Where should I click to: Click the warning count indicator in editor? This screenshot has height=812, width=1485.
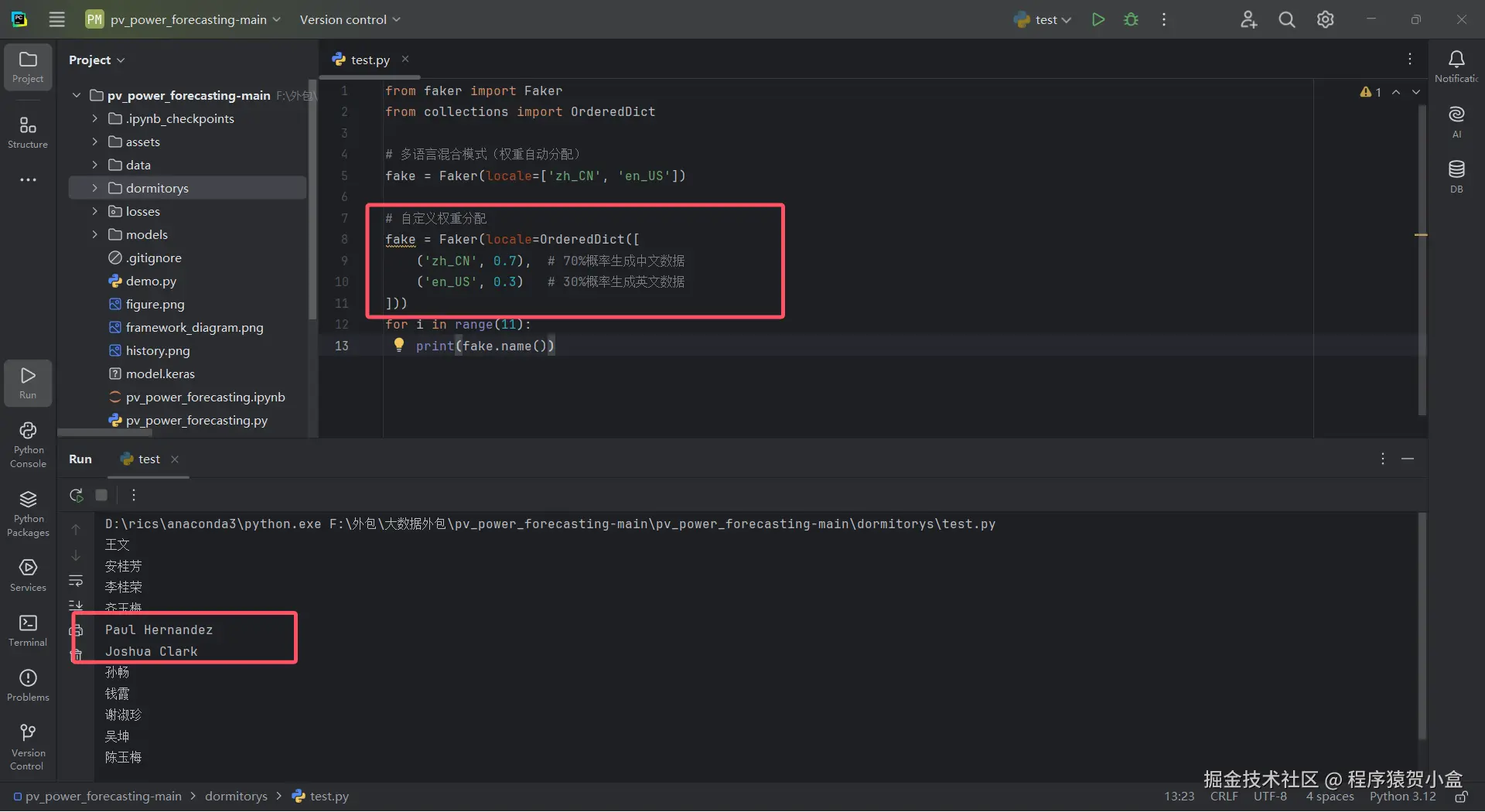(1371, 92)
